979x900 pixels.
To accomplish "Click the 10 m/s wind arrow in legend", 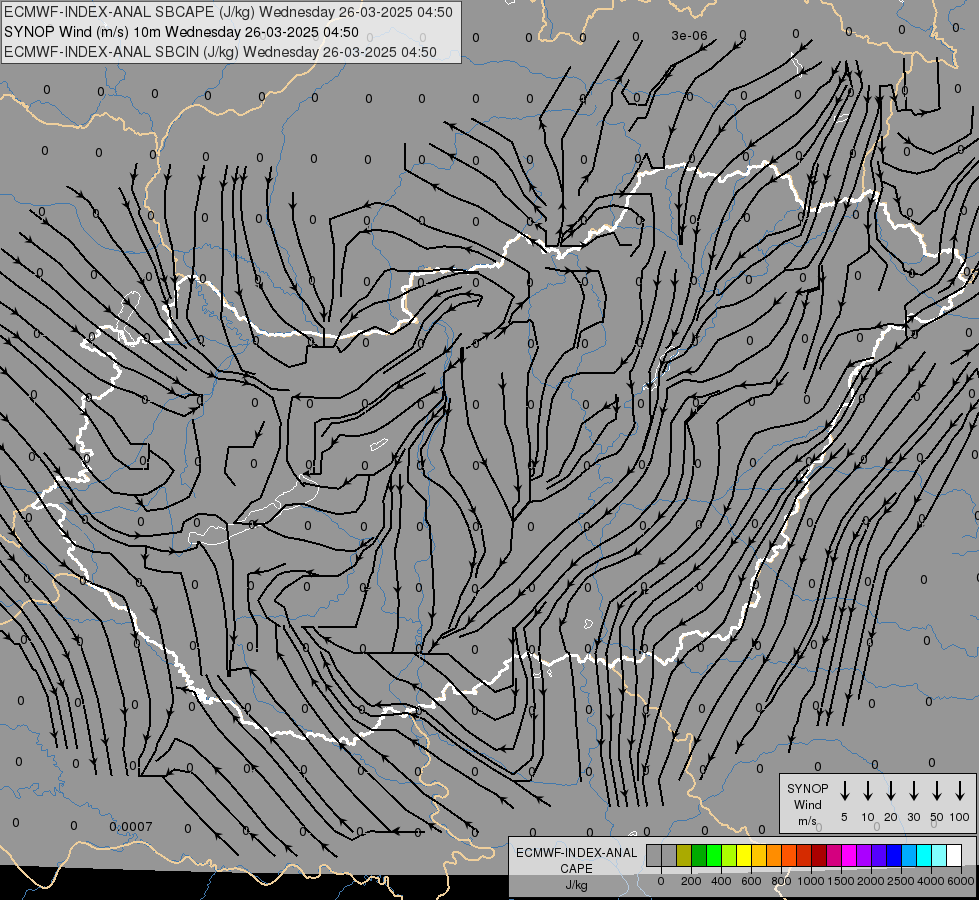I will coord(867,791).
